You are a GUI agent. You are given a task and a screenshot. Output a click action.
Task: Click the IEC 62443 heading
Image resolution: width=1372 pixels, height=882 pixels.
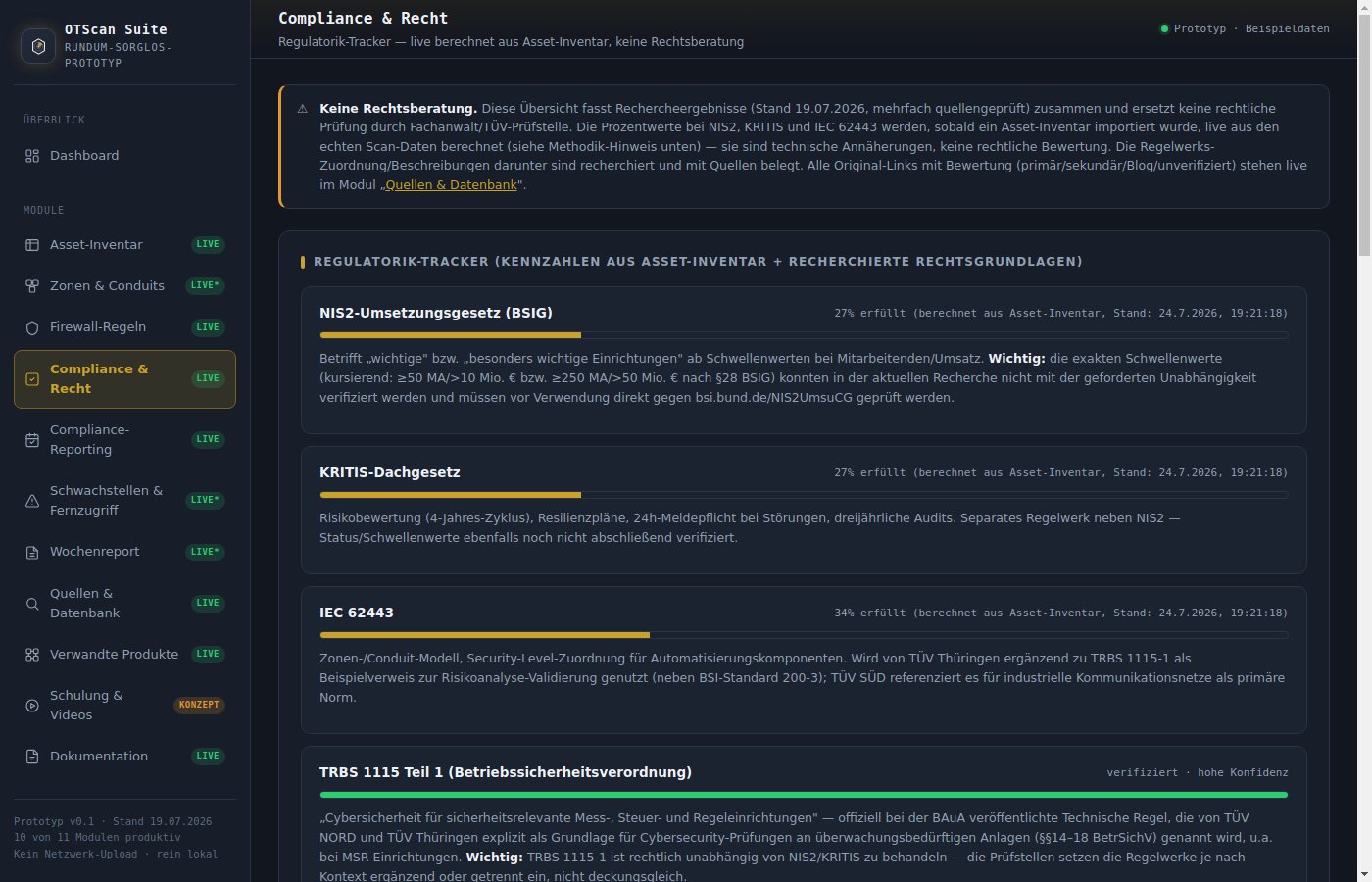[x=357, y=612]
